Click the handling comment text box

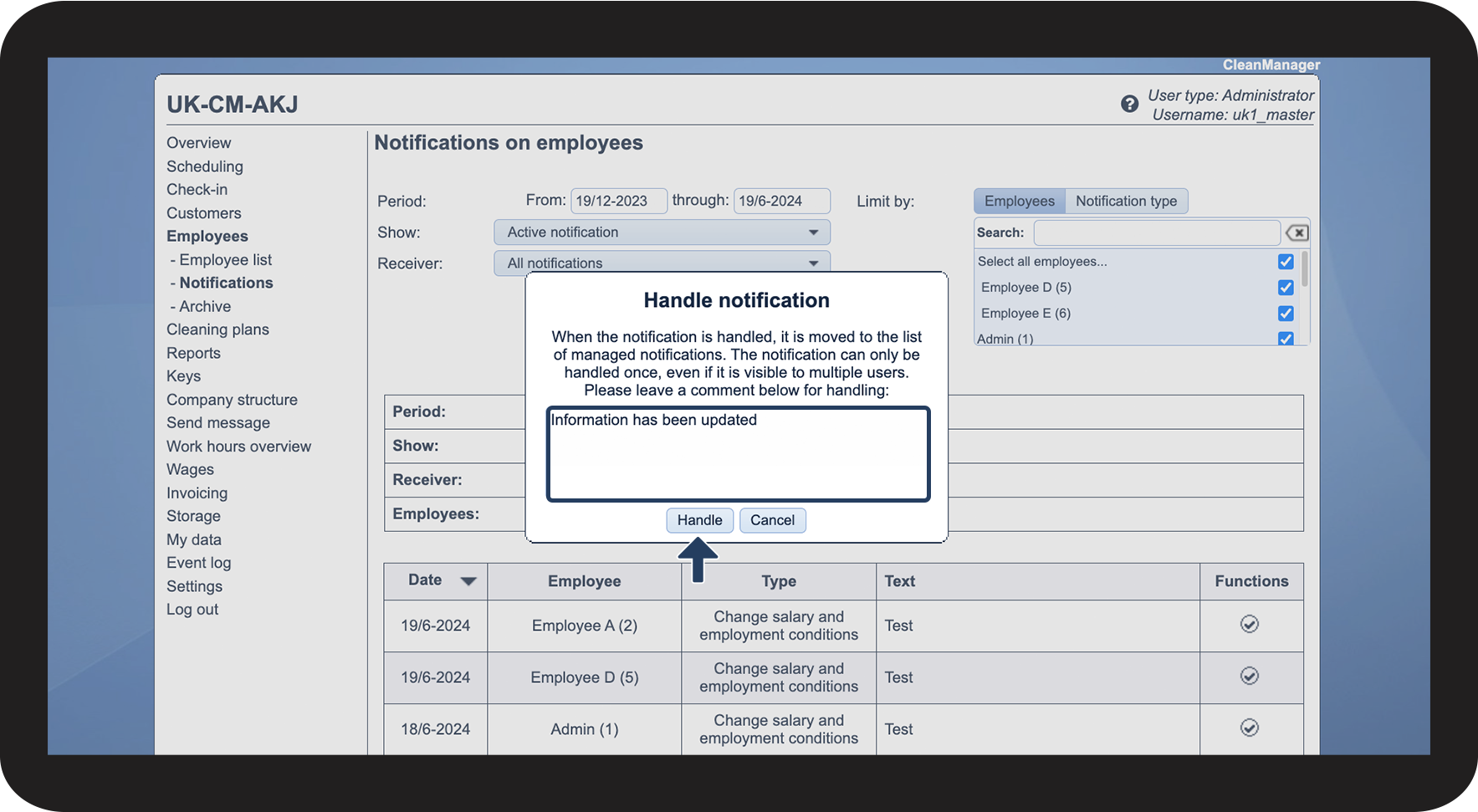pyautogui.click(x=738, y=454)
